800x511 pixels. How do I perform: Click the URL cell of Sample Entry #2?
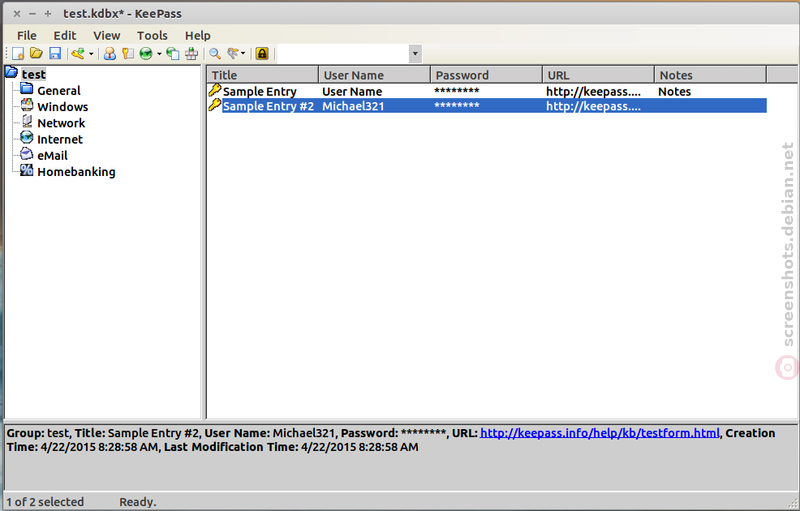point(593,106)
